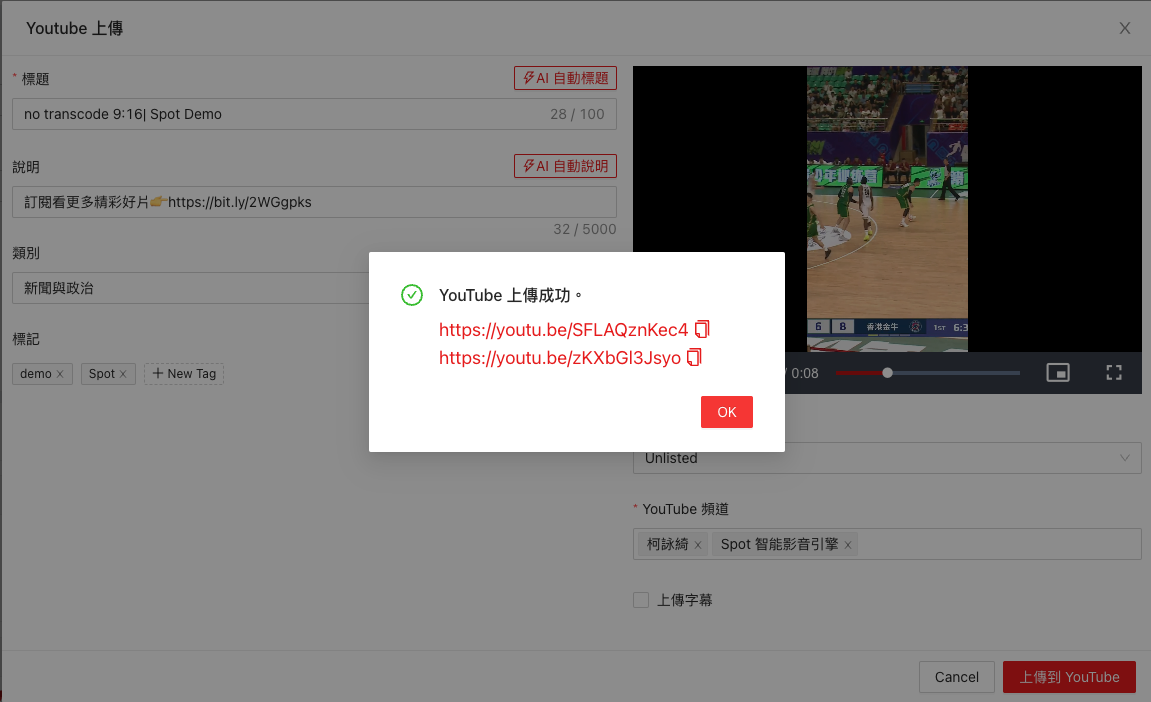Focus the 說明 description field

pos(314,202)
